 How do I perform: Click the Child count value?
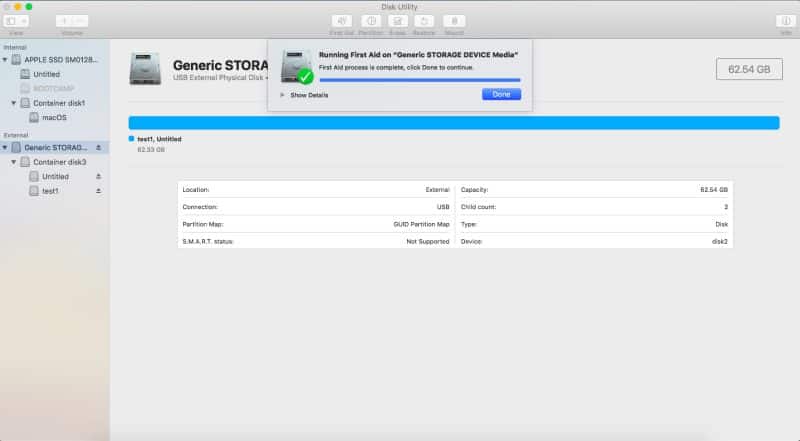(x=726, y=207)
